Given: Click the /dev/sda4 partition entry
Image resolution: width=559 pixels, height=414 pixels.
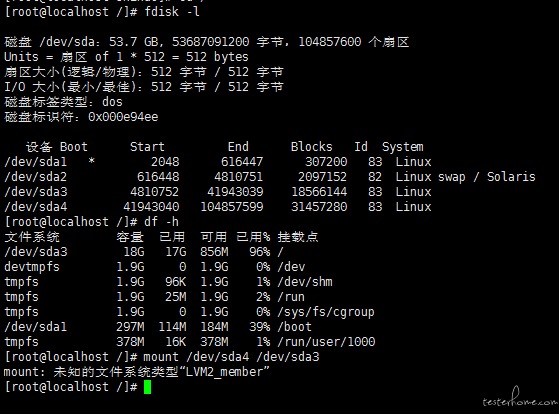Looking at the screenshot, I should [36, 207].
